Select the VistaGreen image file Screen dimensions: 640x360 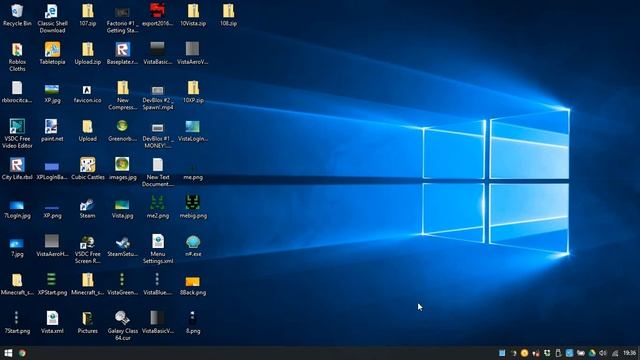pyautogui.click(x=122, y=284)
